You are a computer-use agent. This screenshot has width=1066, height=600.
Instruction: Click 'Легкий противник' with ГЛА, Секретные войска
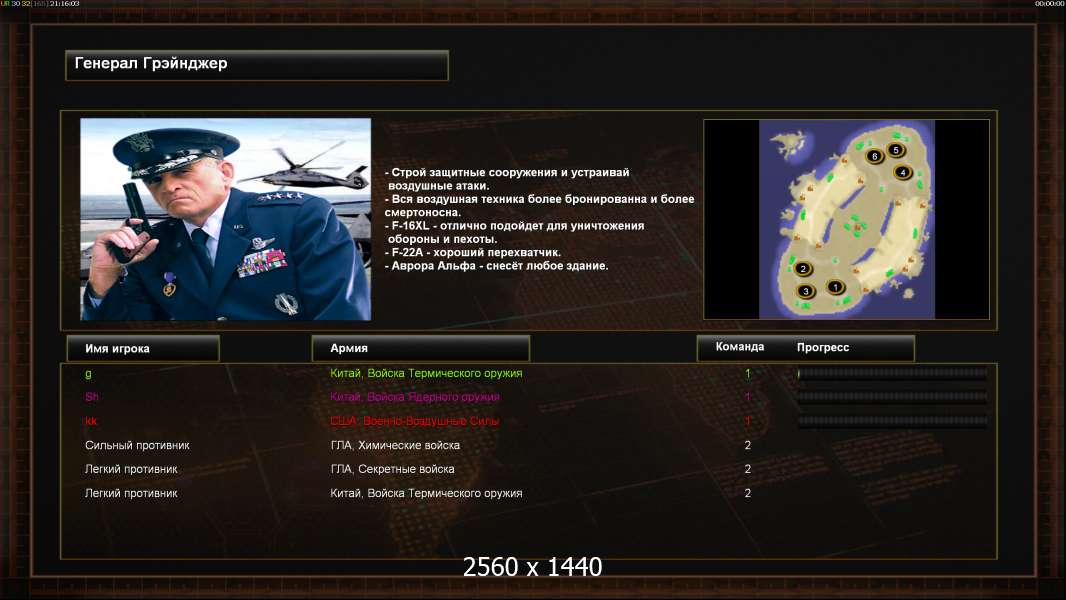coord(131,469)
